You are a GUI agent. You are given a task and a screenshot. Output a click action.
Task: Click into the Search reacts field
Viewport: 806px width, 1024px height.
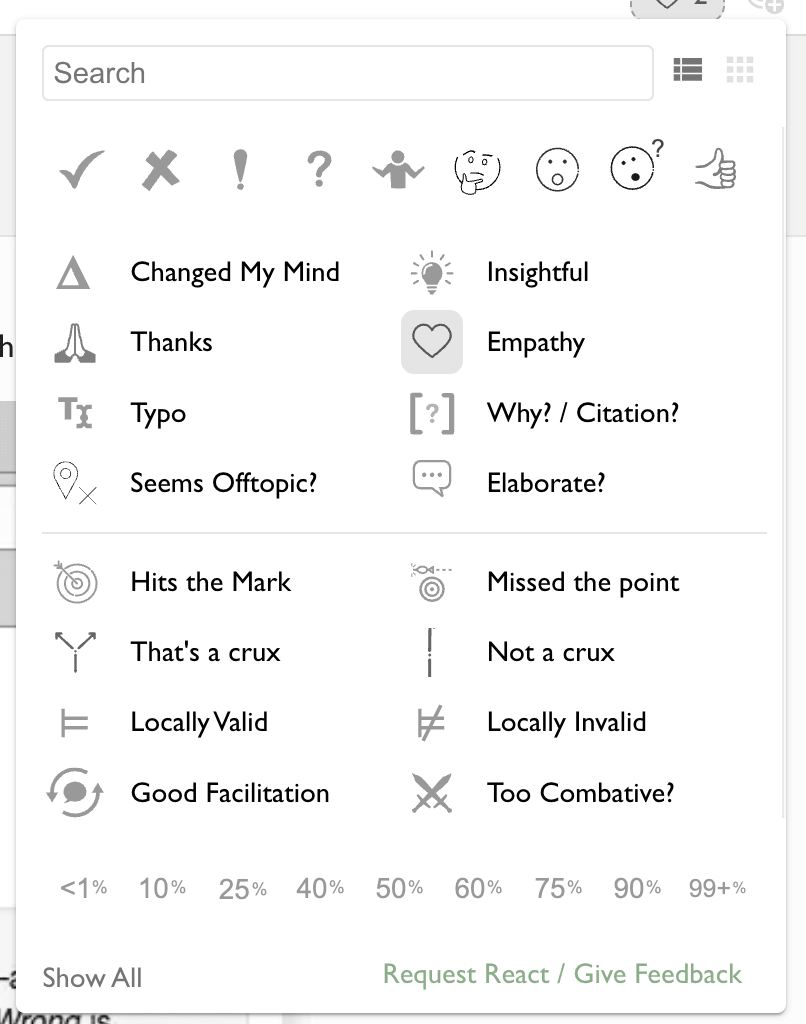tap(347, 73)
